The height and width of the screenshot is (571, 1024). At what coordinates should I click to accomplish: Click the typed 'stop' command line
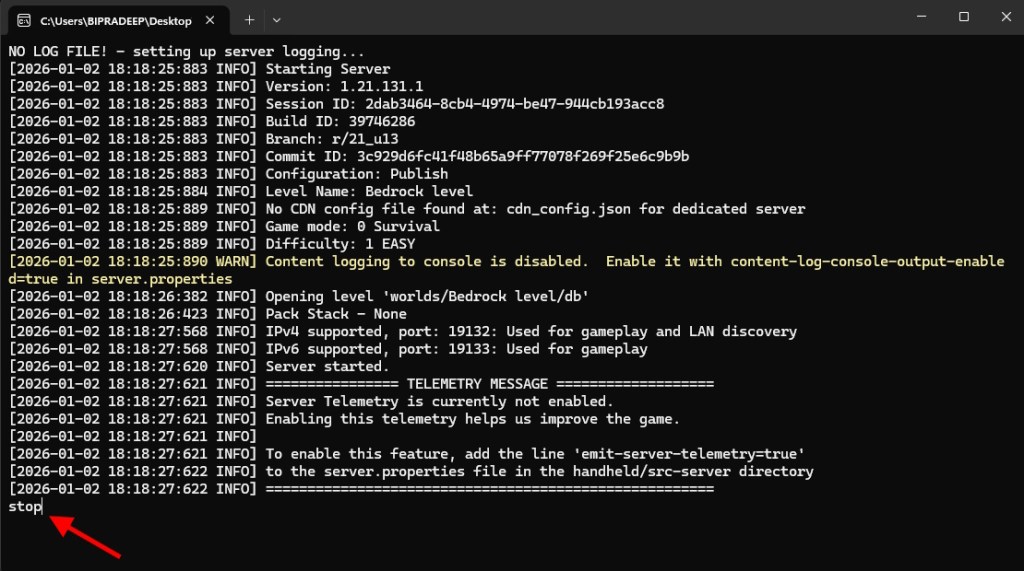25,507
